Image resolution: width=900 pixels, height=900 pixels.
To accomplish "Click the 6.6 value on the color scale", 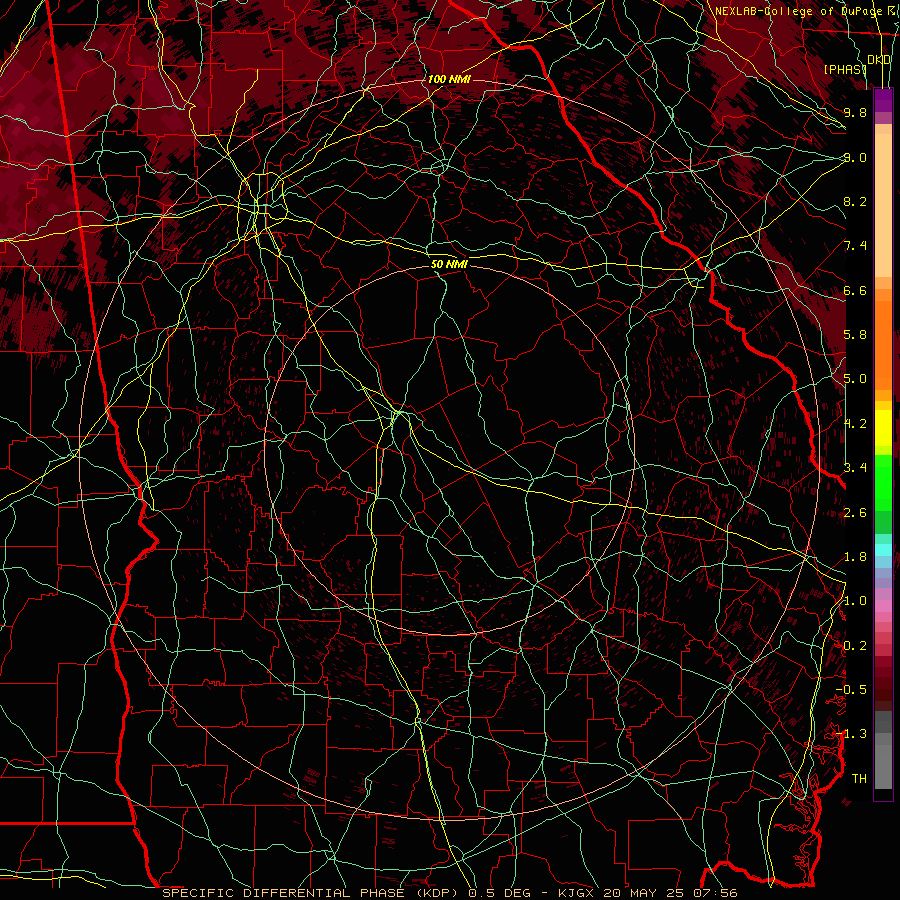I will pyautogui.click(x=855, y=290).
